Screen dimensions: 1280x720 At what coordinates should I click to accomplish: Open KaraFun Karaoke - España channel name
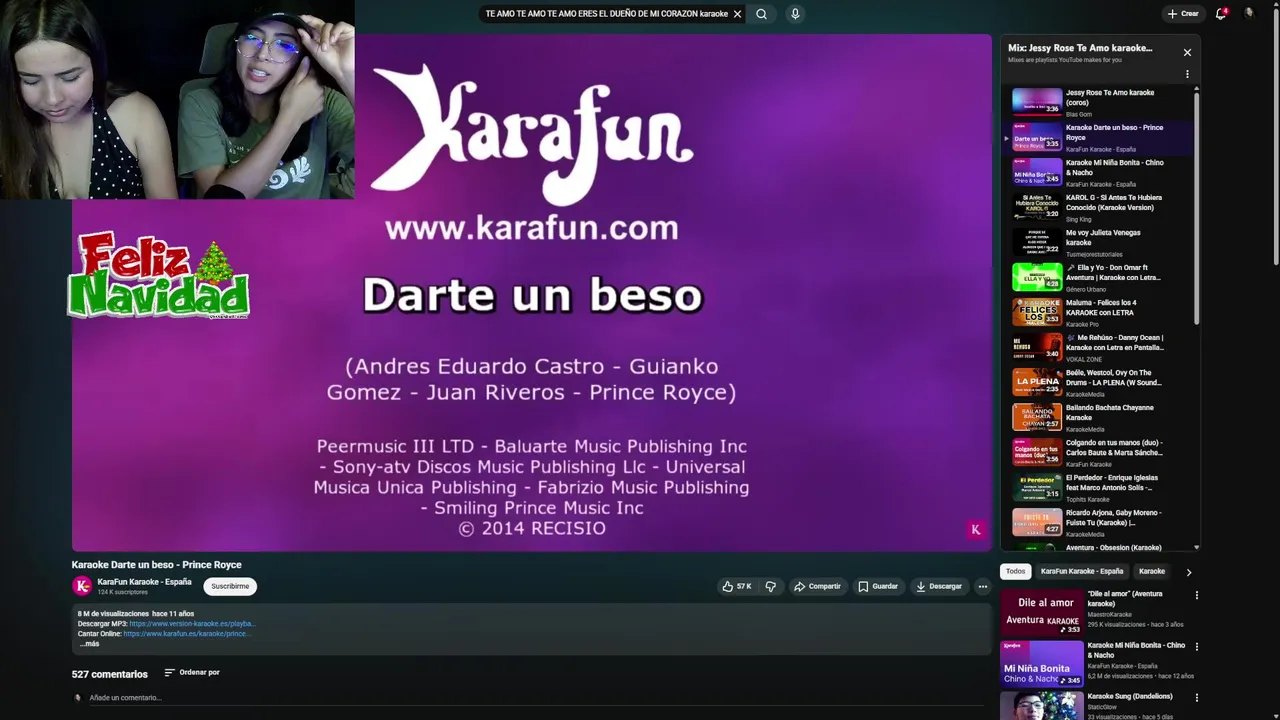pyautogui.click(x=144, y=582)
